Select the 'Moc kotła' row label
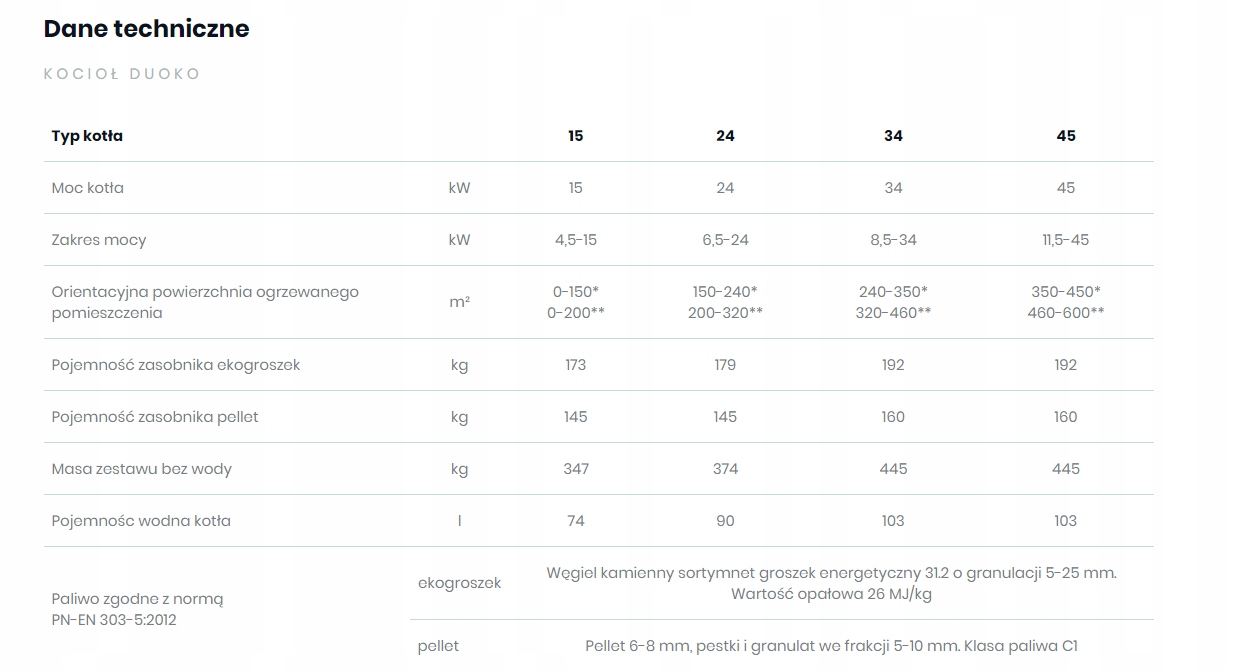 [88, 188]
